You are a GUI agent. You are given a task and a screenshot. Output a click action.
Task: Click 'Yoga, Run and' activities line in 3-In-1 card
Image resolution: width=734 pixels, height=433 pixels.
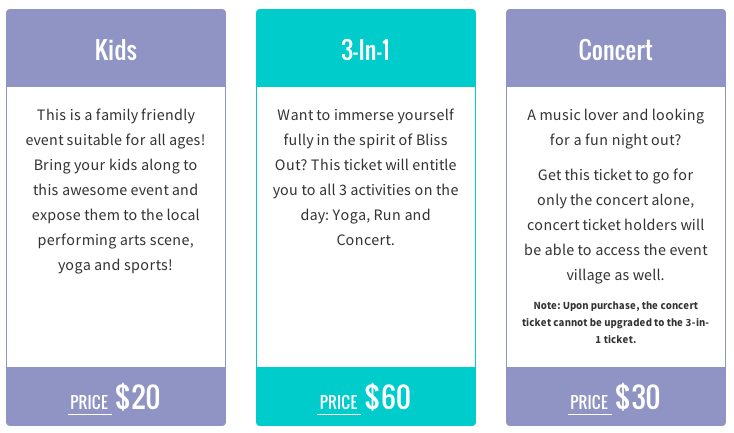coord(365,214)
